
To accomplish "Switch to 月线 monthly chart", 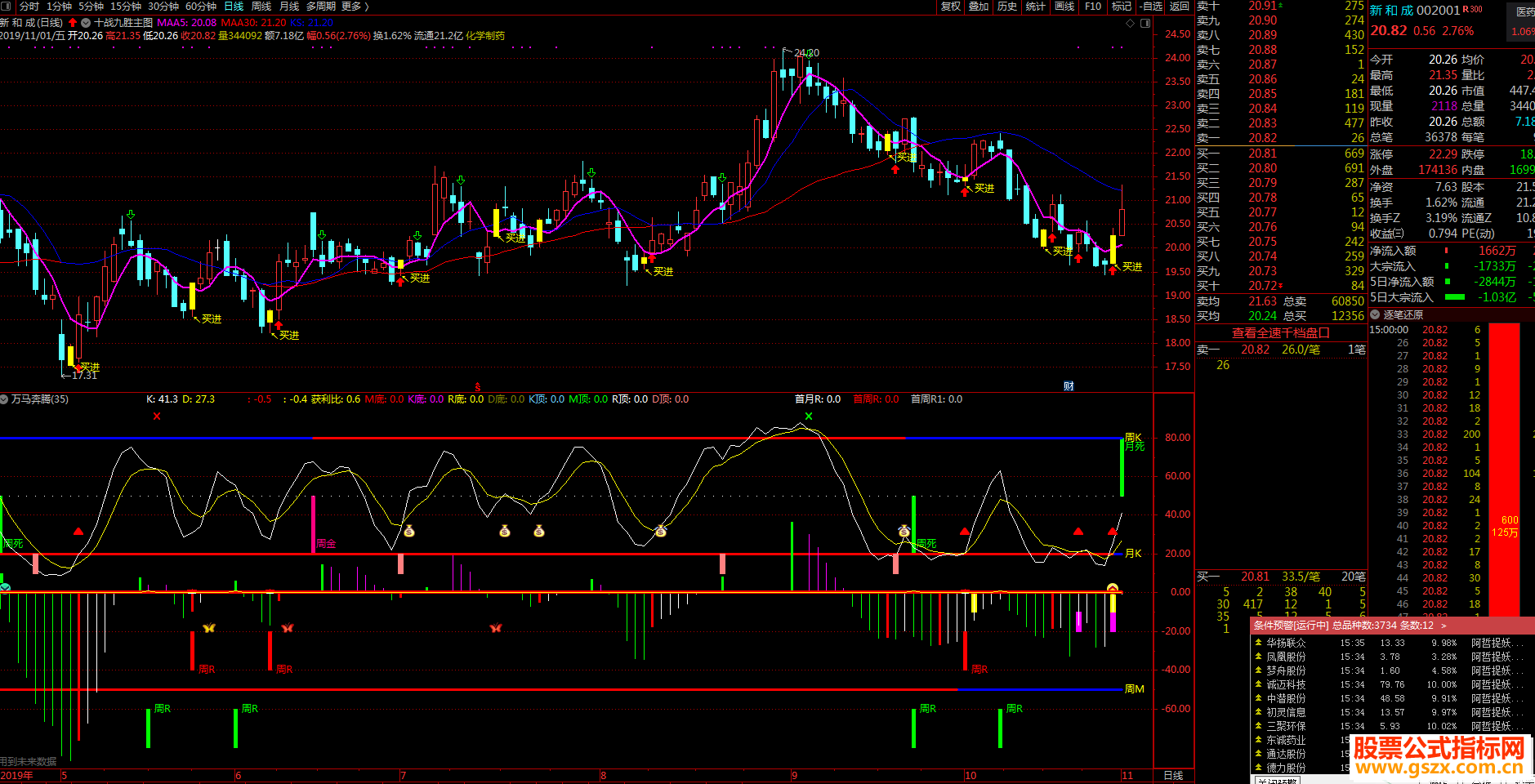I will coord(289,7).
